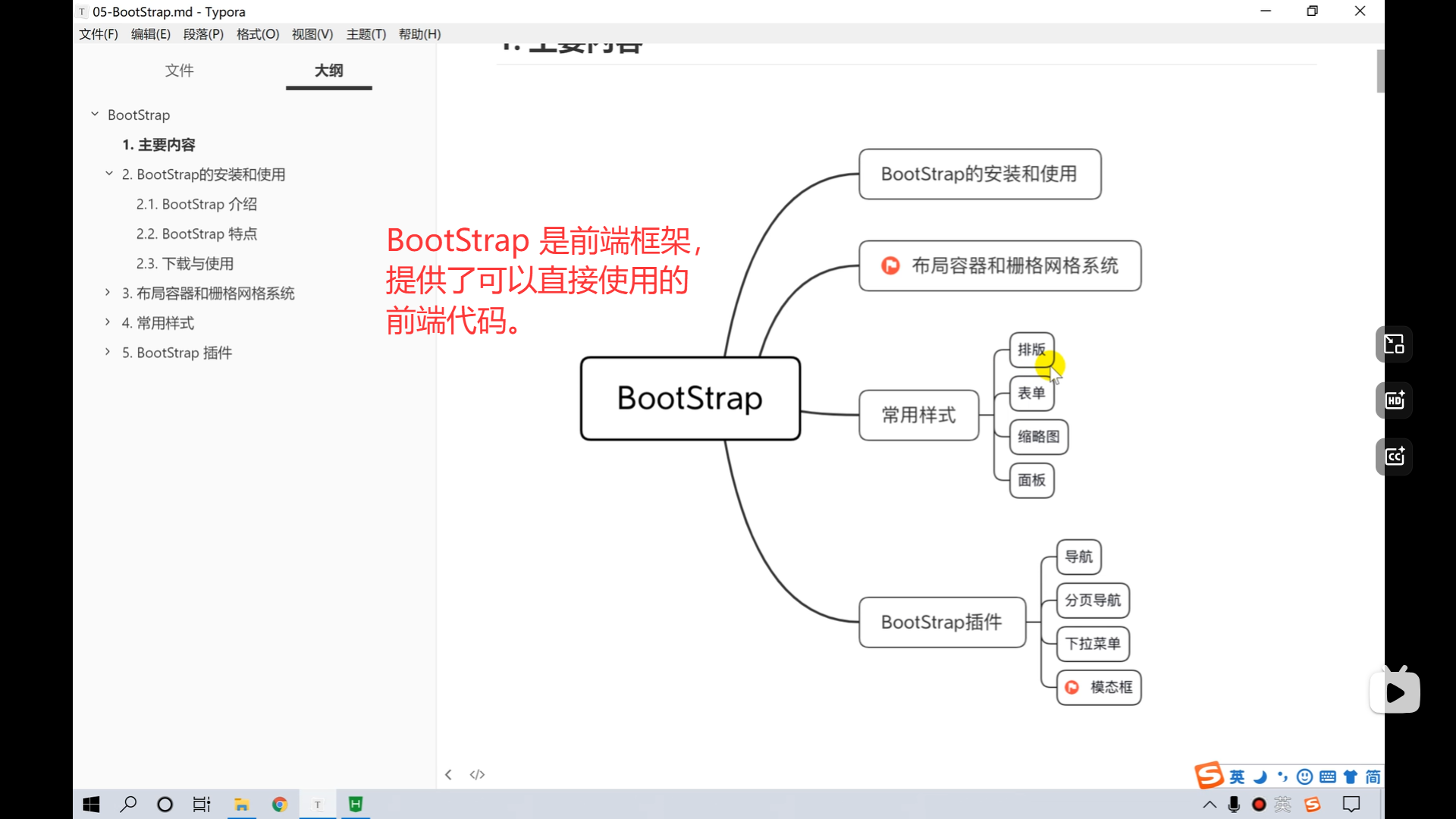Click the Windows search icon
The height and width of the screenshot is (819, 1456).
[x=128, y=805]
